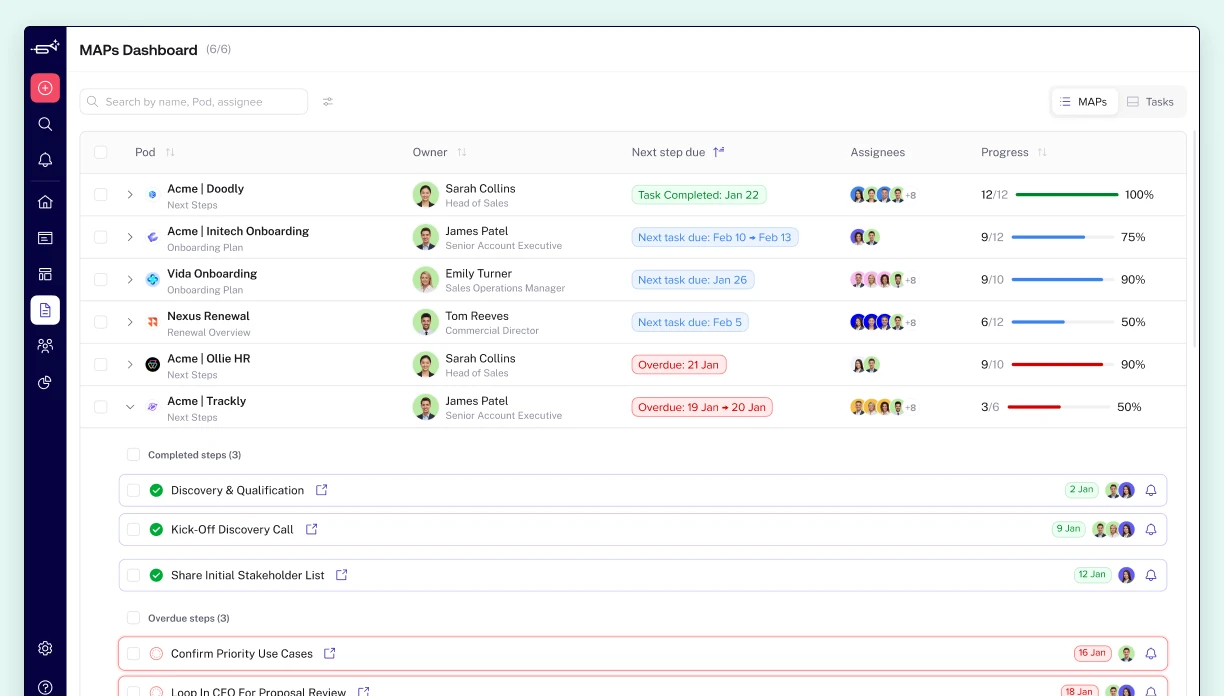
Task: Tick checkbox for Discovery & Qualification step
Action: [133, 490]
